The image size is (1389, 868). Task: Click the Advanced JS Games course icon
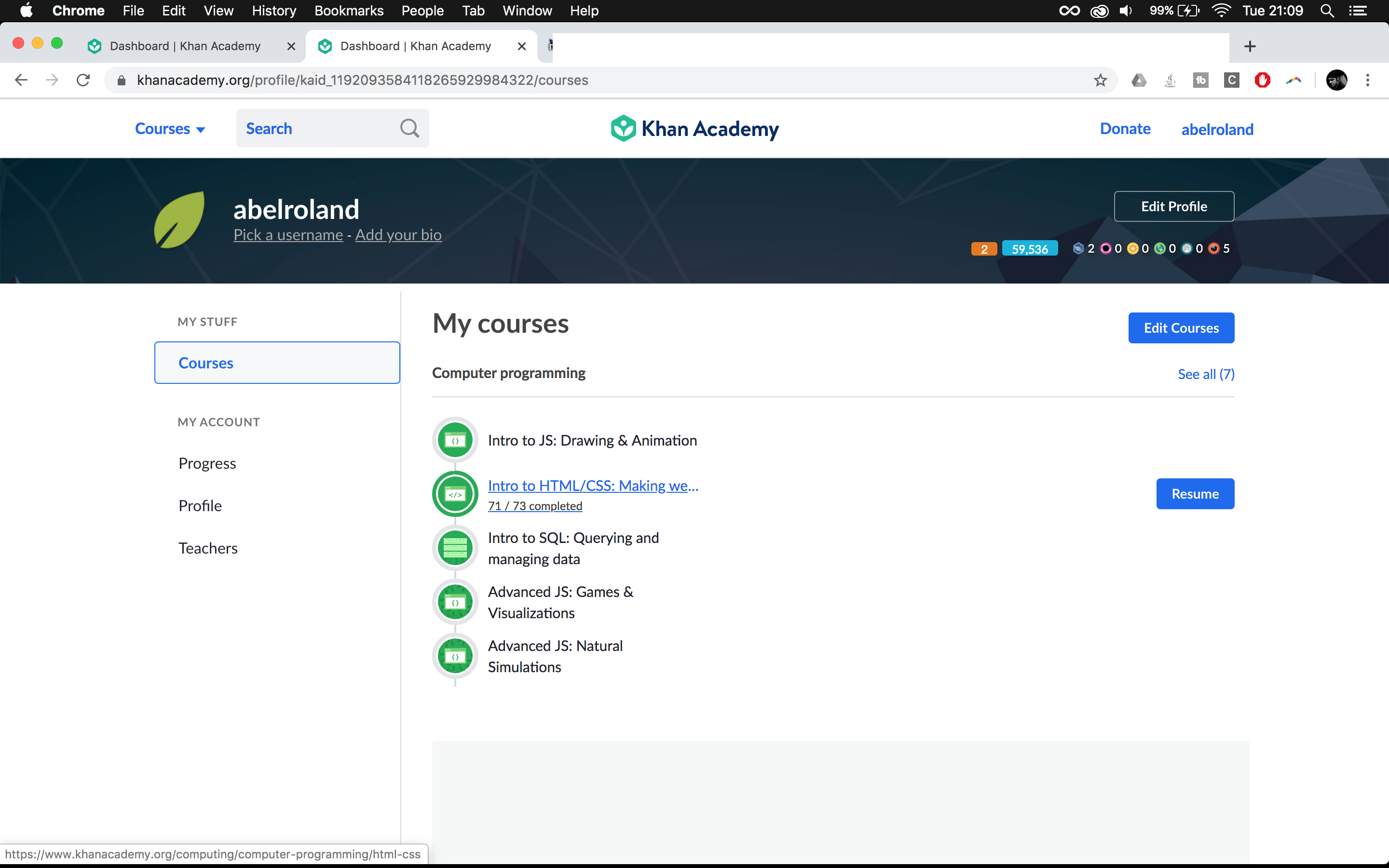tap(455, 602)
